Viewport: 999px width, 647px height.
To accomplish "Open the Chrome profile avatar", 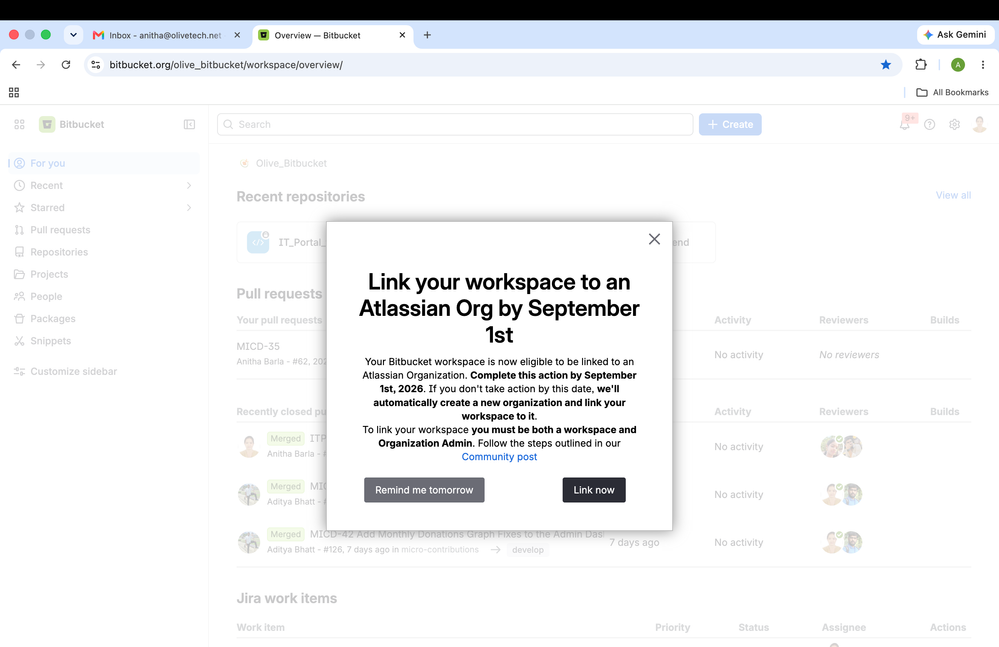I will click(x=958, y=64).
